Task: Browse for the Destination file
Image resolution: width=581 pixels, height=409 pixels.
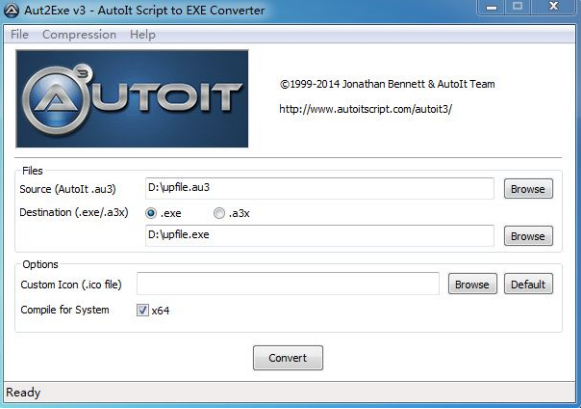Action: point(528,236)
